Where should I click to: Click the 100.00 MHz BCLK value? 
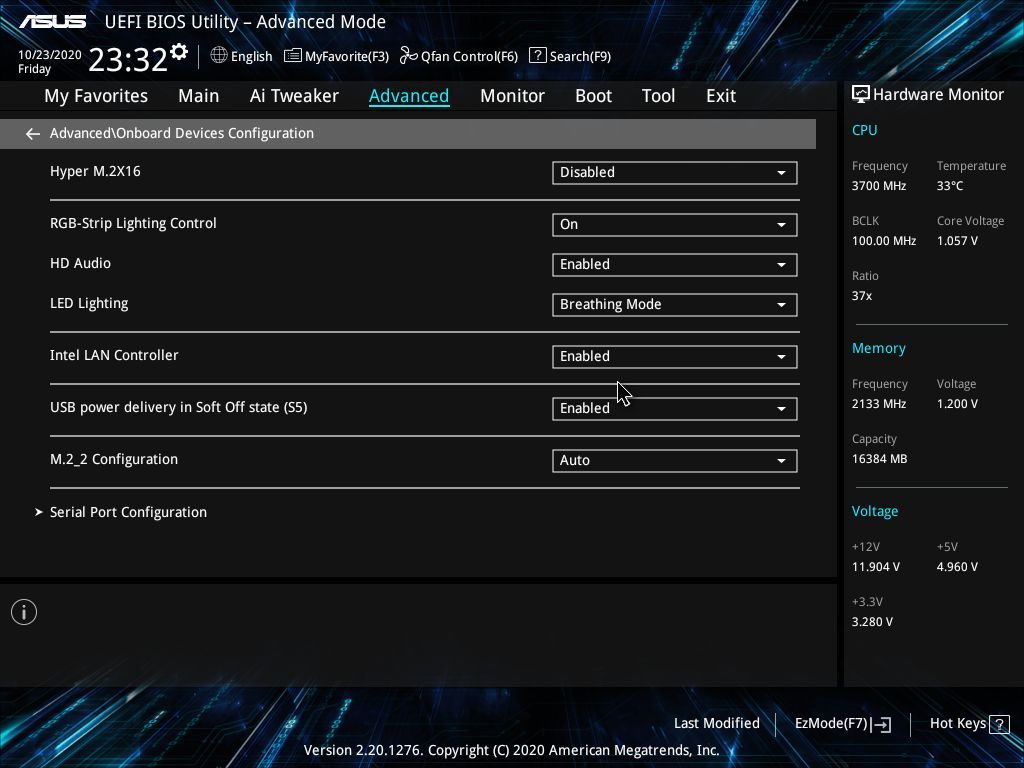pyautogui.click(x=884, y=241)
